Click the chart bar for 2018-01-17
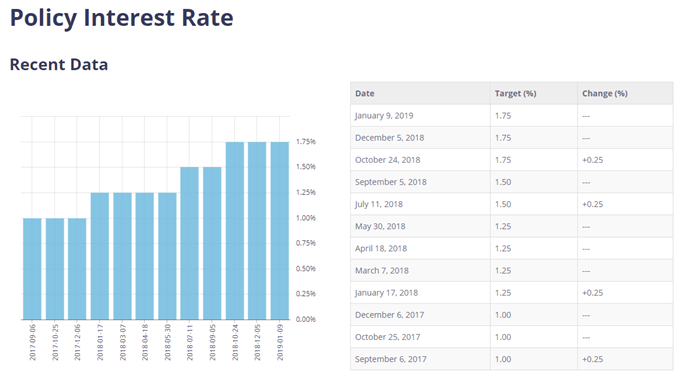The width and height of the screenshot is (679, 377). [100, 256]
